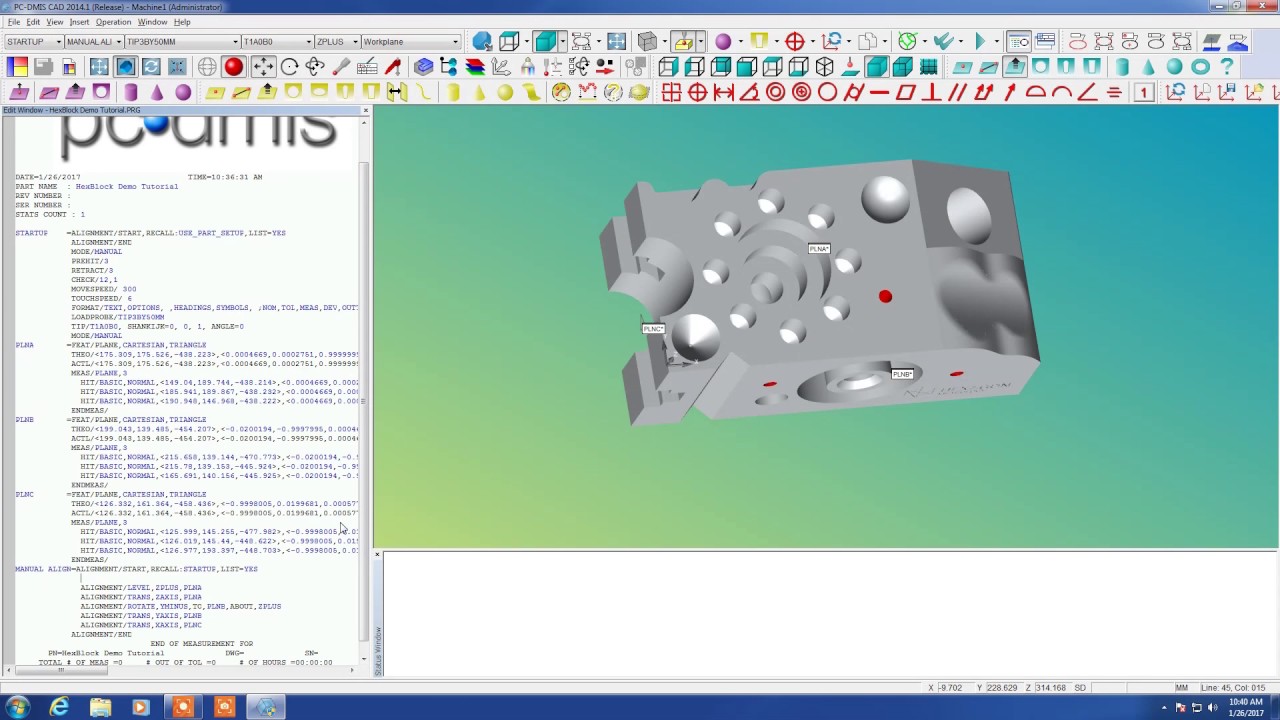Click 'ALIGNMENT/LEVEL,ZPLUS,PLNA' line
Image resolution: width=1280 pixels, height=720 pixels.
pos(141,588)
